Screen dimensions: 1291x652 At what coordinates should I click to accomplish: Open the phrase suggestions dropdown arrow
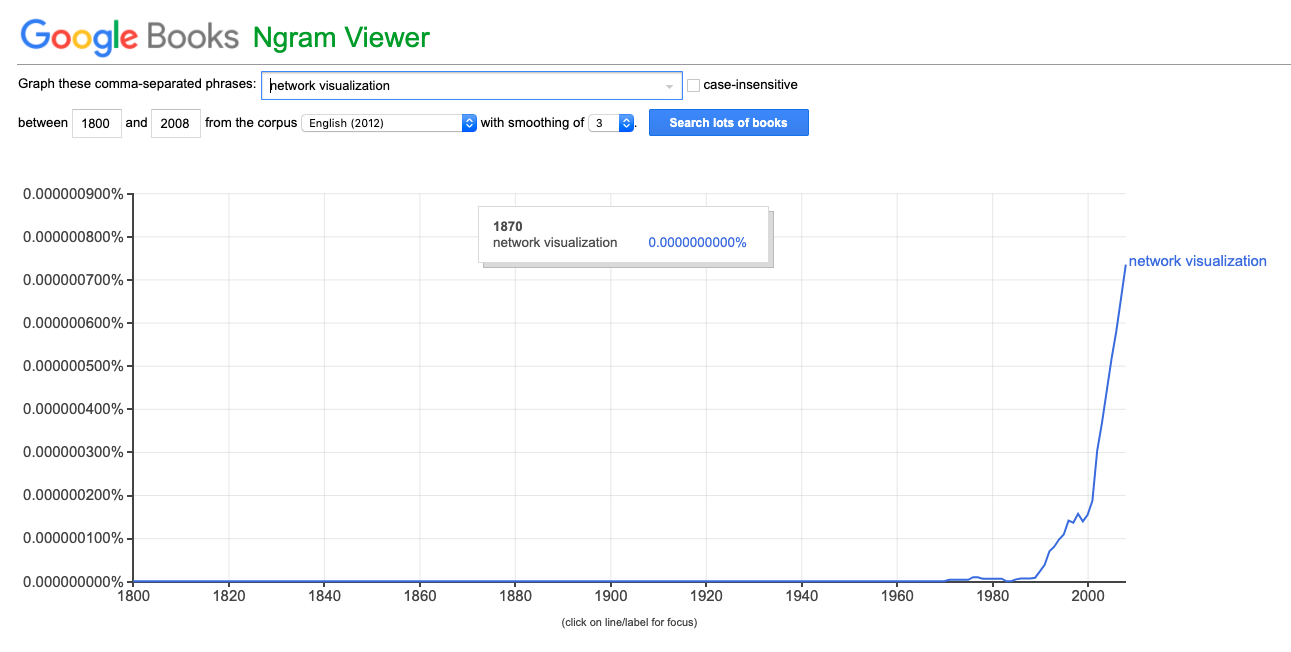pos(669,86)
